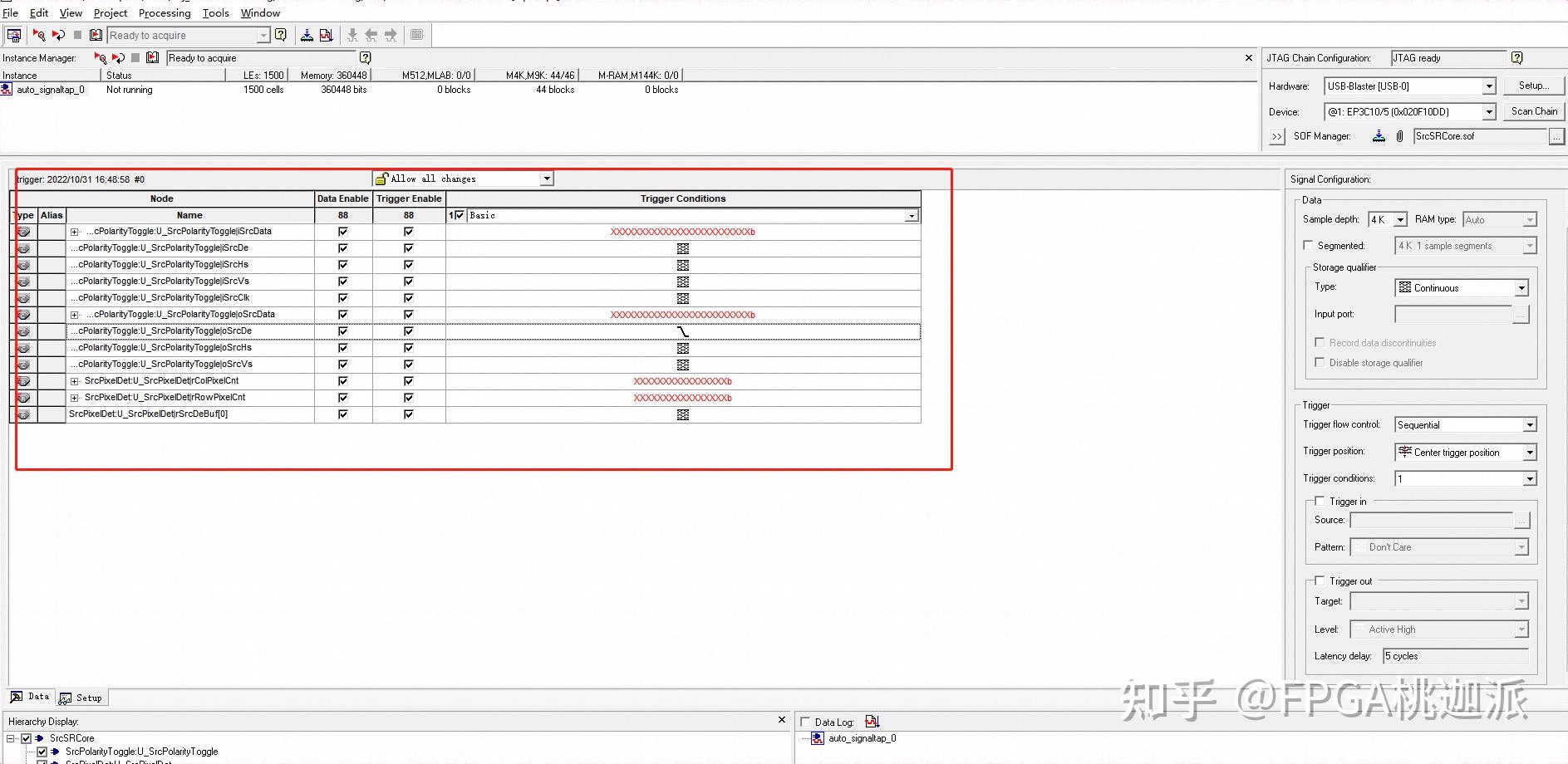Open Instance Manager help icon
This screenshot has height=764, width=1568.
[x=365, y=57]
